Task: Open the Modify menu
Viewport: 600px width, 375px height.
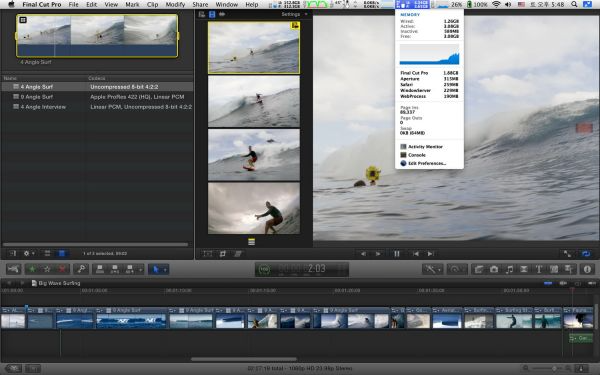Action: point(175,5)
